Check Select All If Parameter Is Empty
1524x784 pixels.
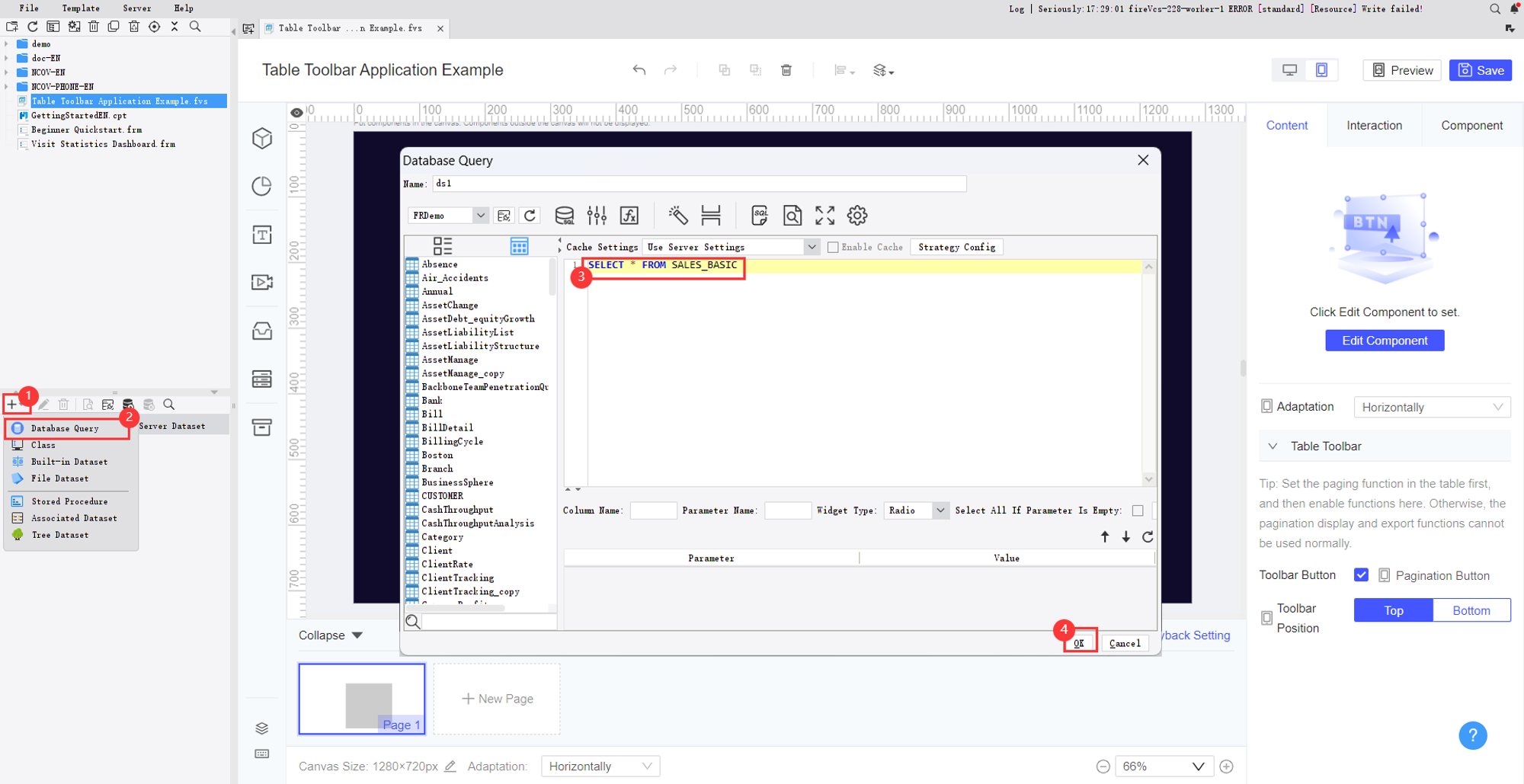(1138, 510)
